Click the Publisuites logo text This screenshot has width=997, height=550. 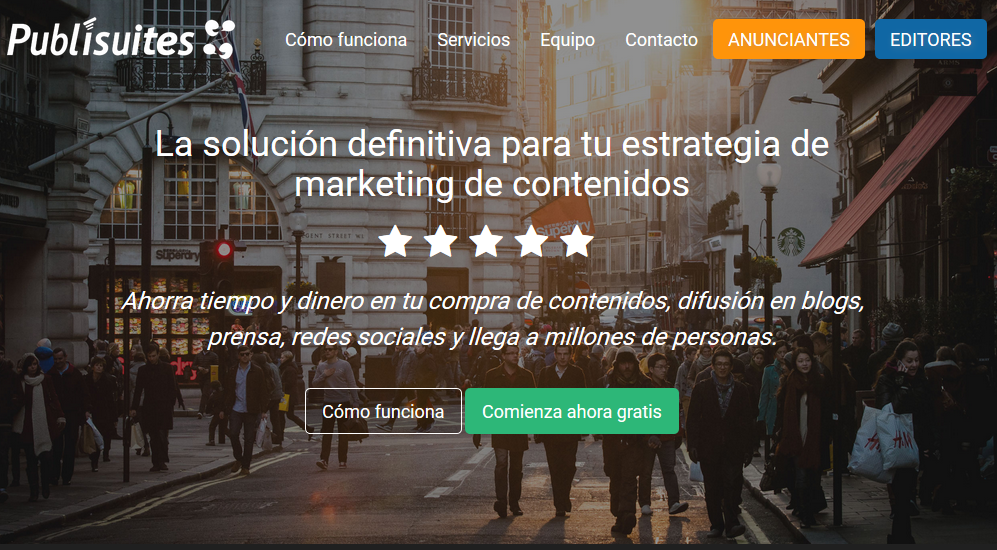[100, 39]
